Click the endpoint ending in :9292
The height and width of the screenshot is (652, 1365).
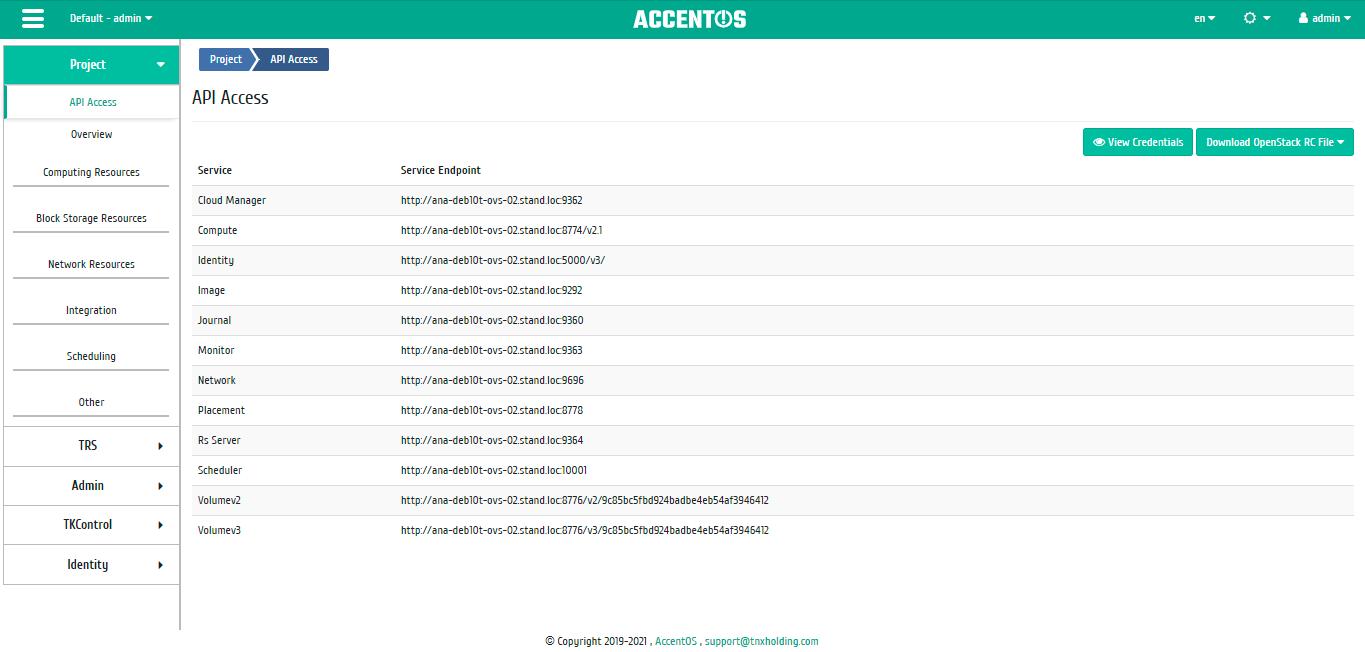[x=492, y=290]
